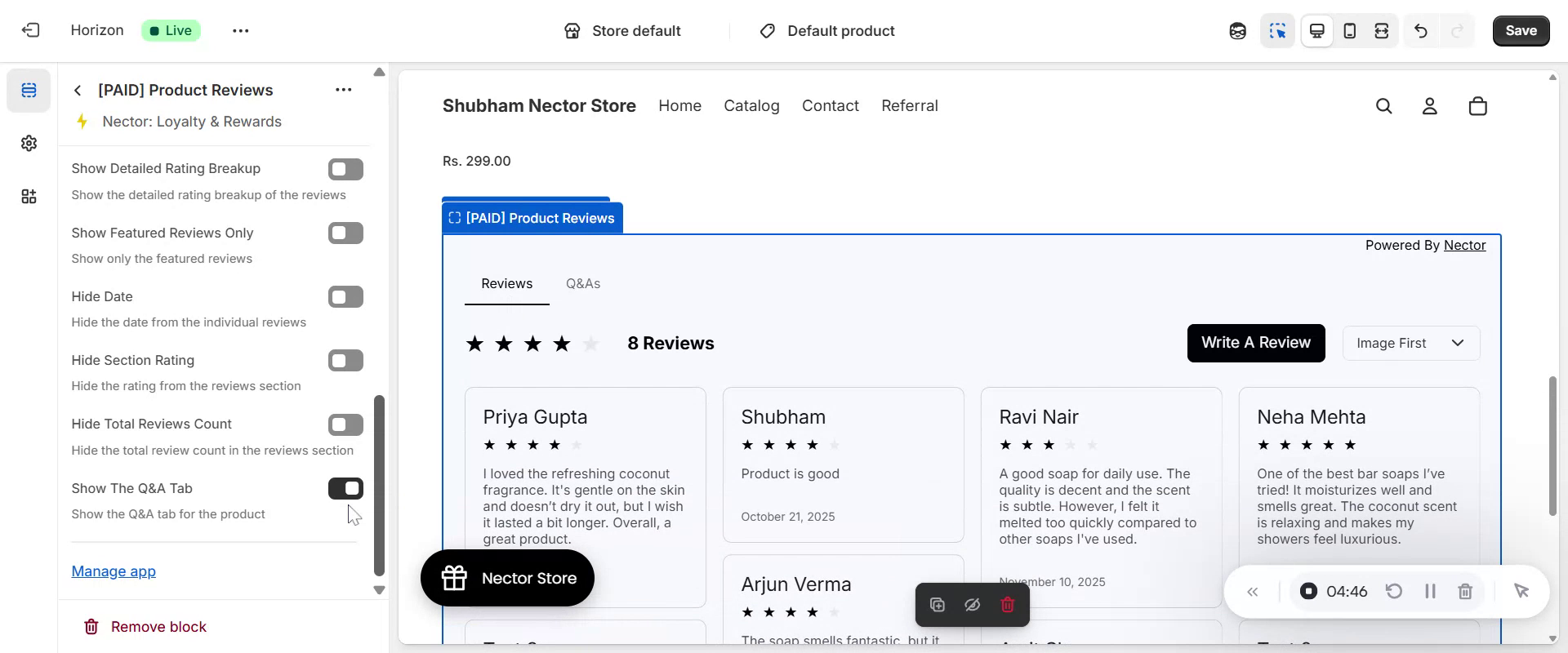Open Default product template selector
The image size is (1568, 653).
pos(827,31)
